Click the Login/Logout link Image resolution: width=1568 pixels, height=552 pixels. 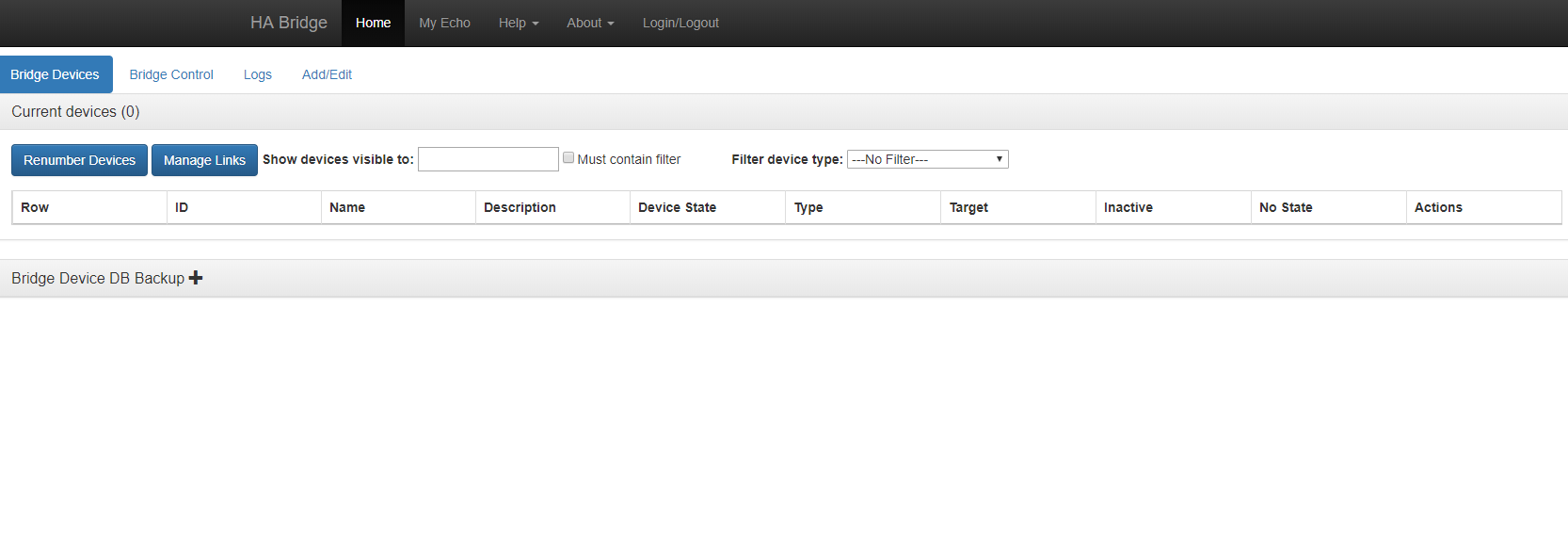[680, 23]
